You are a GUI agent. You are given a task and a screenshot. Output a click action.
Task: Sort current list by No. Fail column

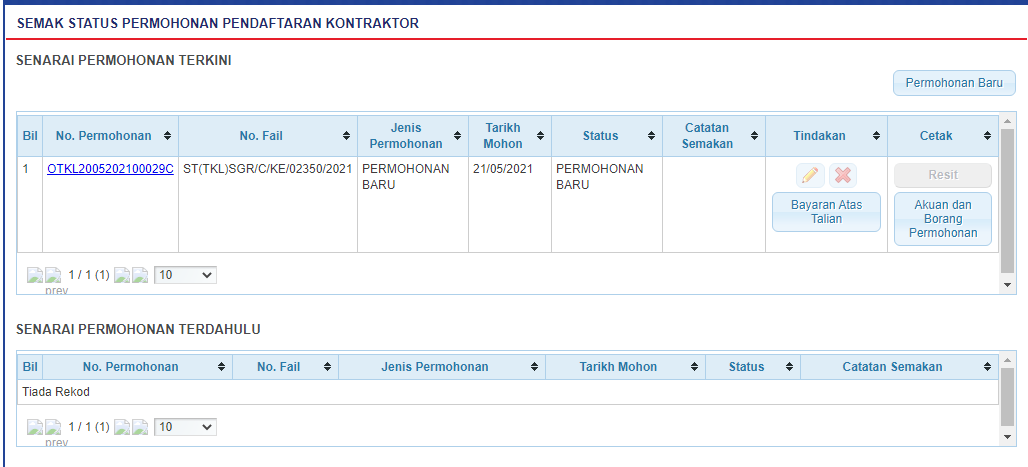(268, 136)
